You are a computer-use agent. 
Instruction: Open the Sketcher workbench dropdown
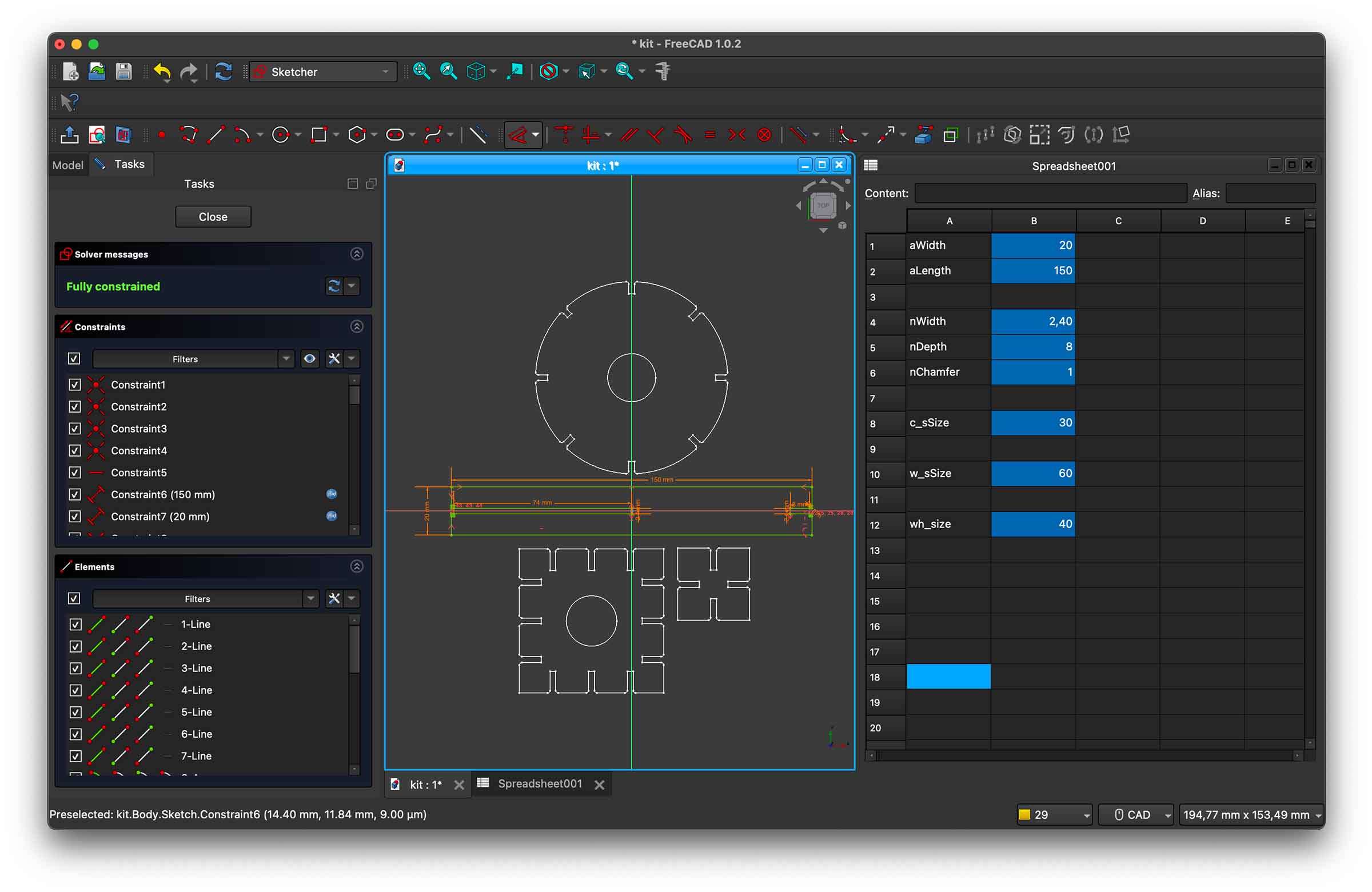click(x=323, y=71)
